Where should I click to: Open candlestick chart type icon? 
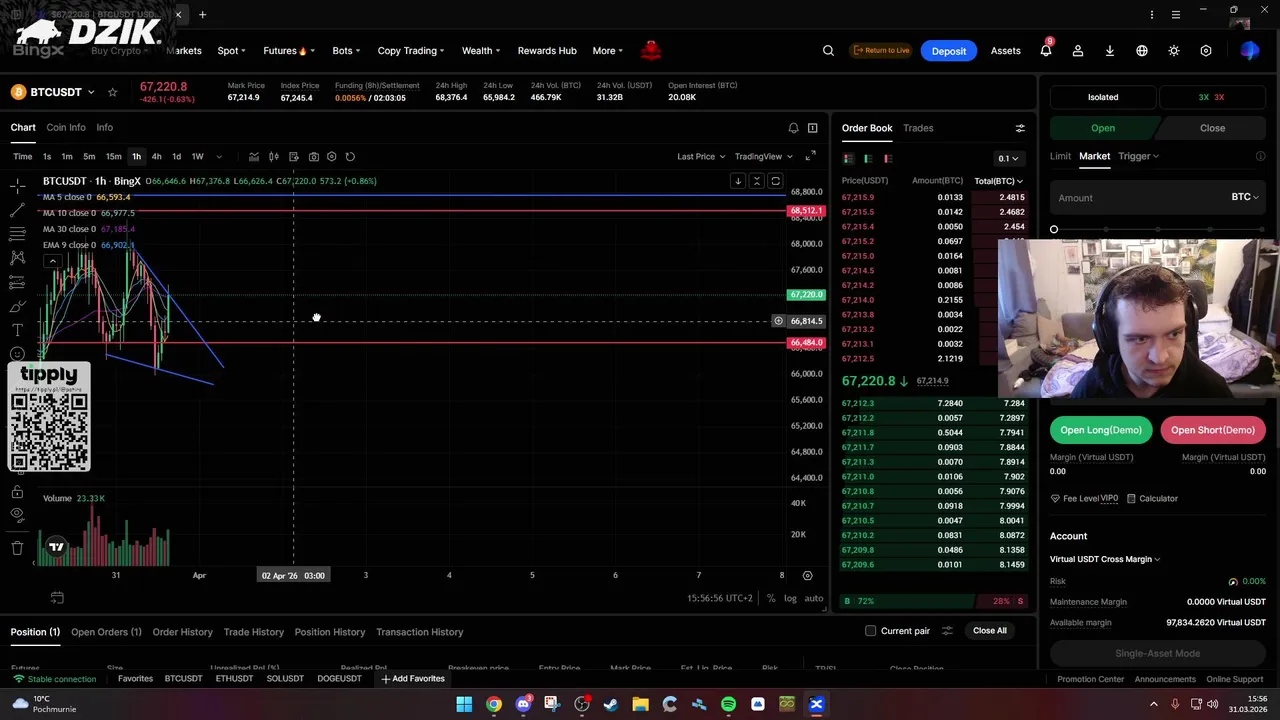point(273,156)
